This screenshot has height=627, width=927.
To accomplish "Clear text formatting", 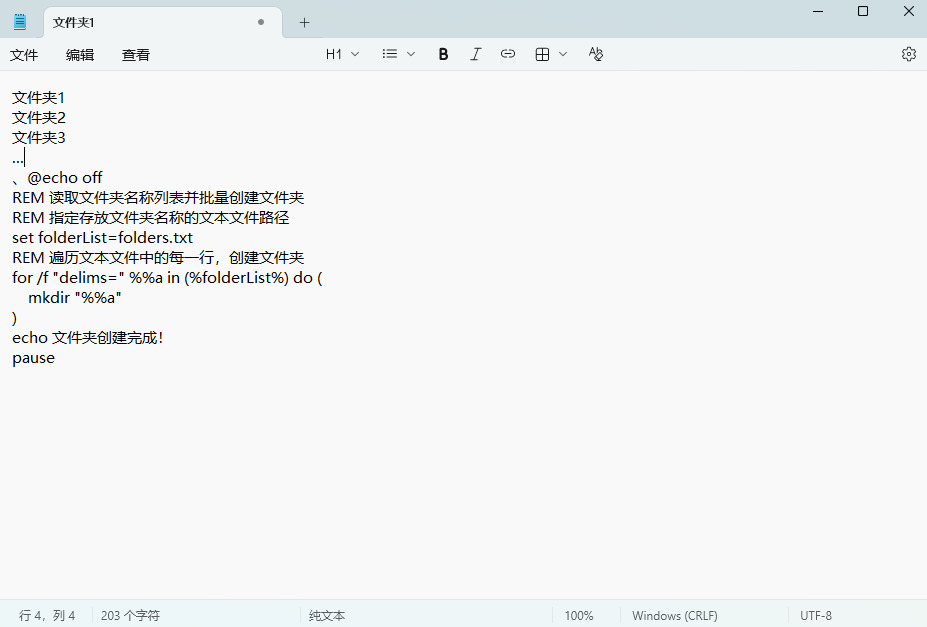I will [595, 54].
